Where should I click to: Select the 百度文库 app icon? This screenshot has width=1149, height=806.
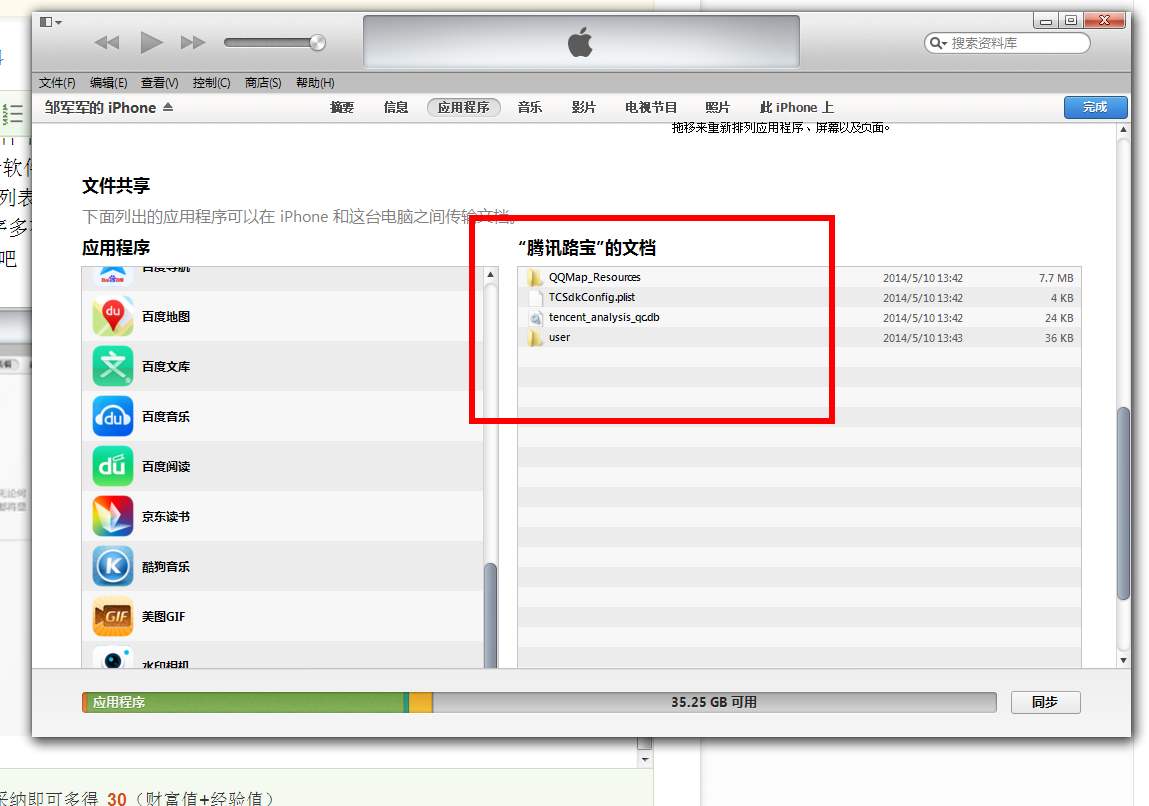click(113, 366)
